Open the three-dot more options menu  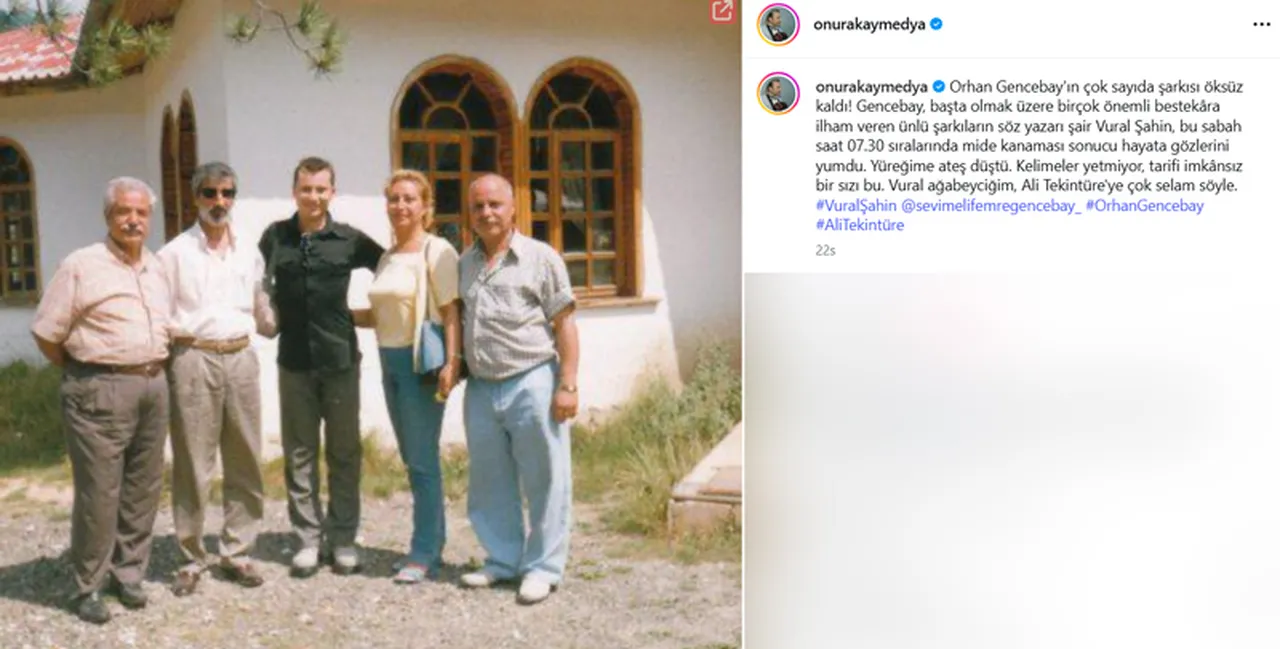click(x=1262, y=25)
